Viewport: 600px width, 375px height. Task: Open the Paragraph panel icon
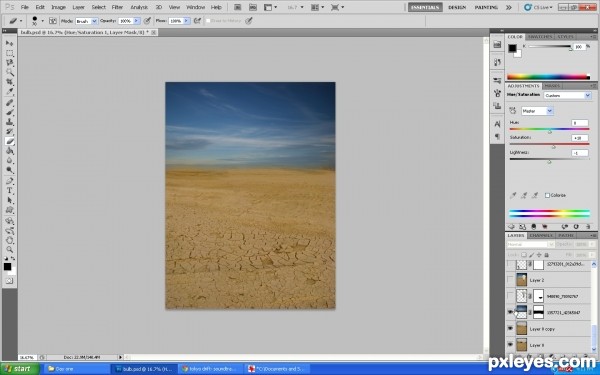(x=497, y=136)
